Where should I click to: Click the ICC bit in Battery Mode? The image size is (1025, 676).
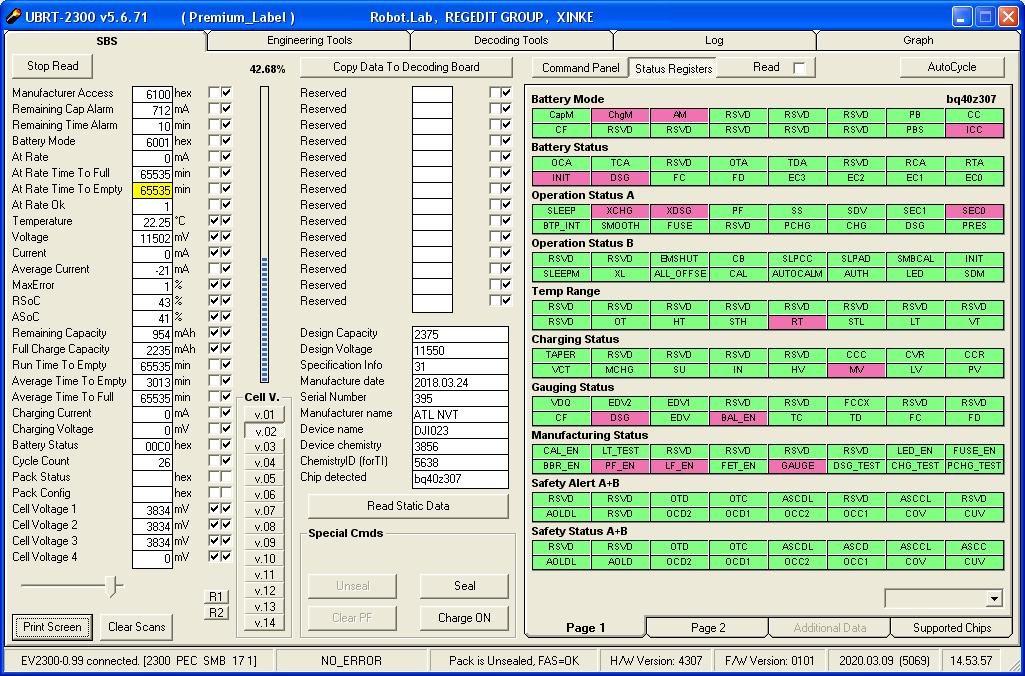tap(974, 130)
